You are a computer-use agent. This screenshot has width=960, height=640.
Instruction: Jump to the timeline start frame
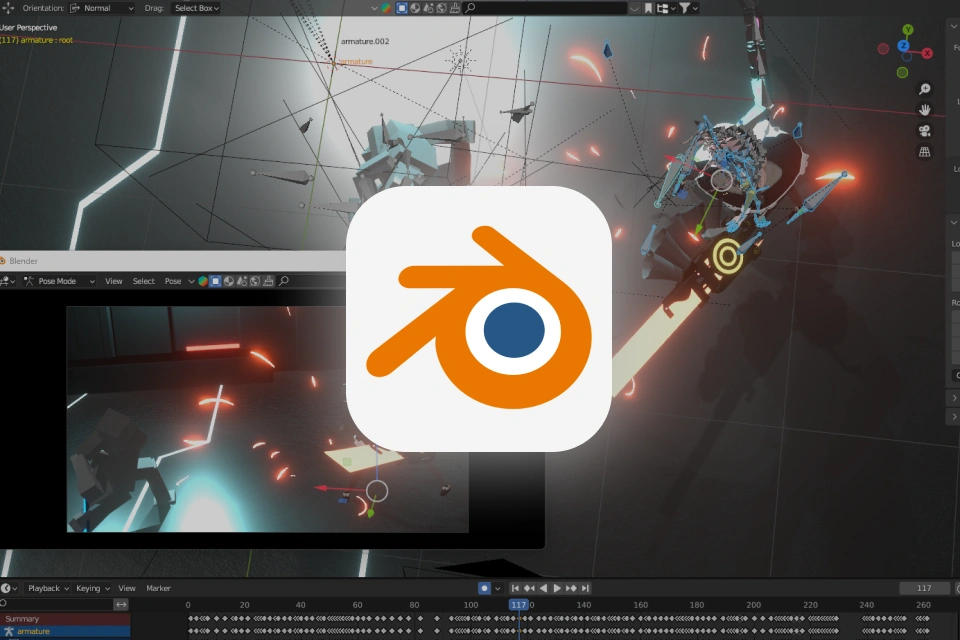(x=515, y=588)
